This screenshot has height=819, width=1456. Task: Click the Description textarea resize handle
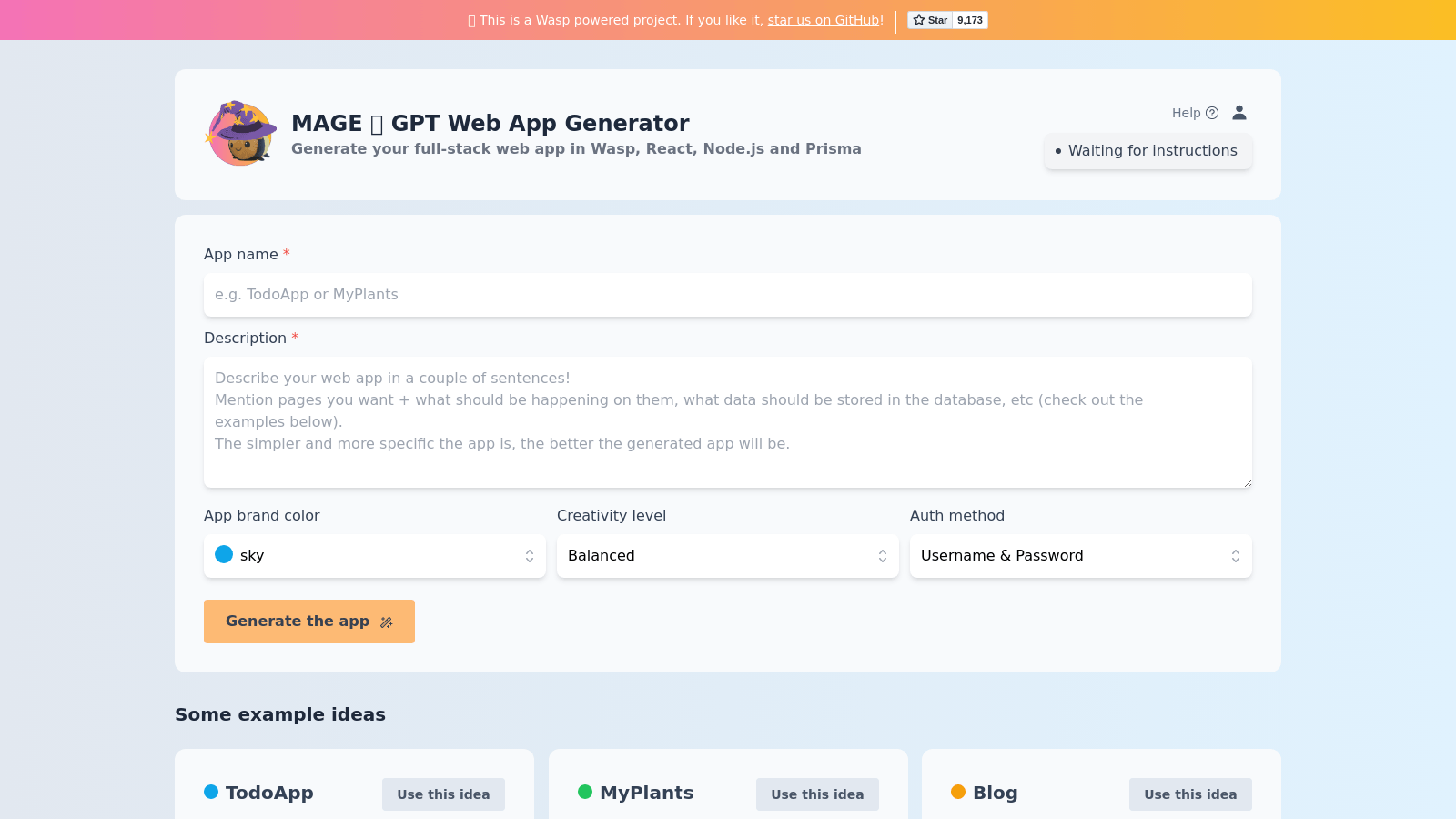[1247, 482]
